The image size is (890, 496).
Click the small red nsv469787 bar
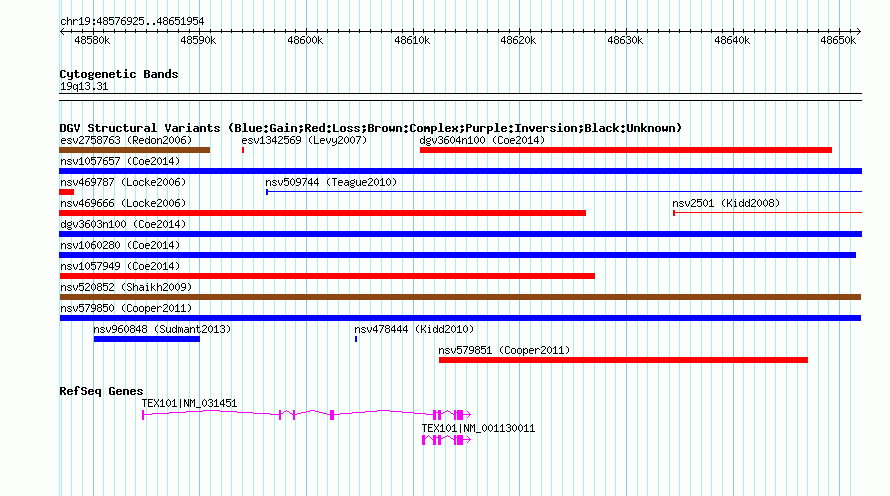tap(66, 192)
